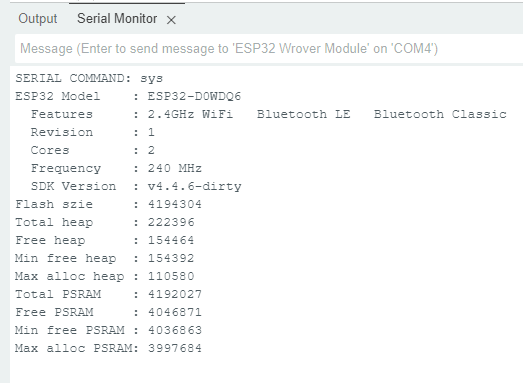Screen dimensions: 523x383
Task: Click the Max alloc heap value 110580
Action: (x=171, y=277)
